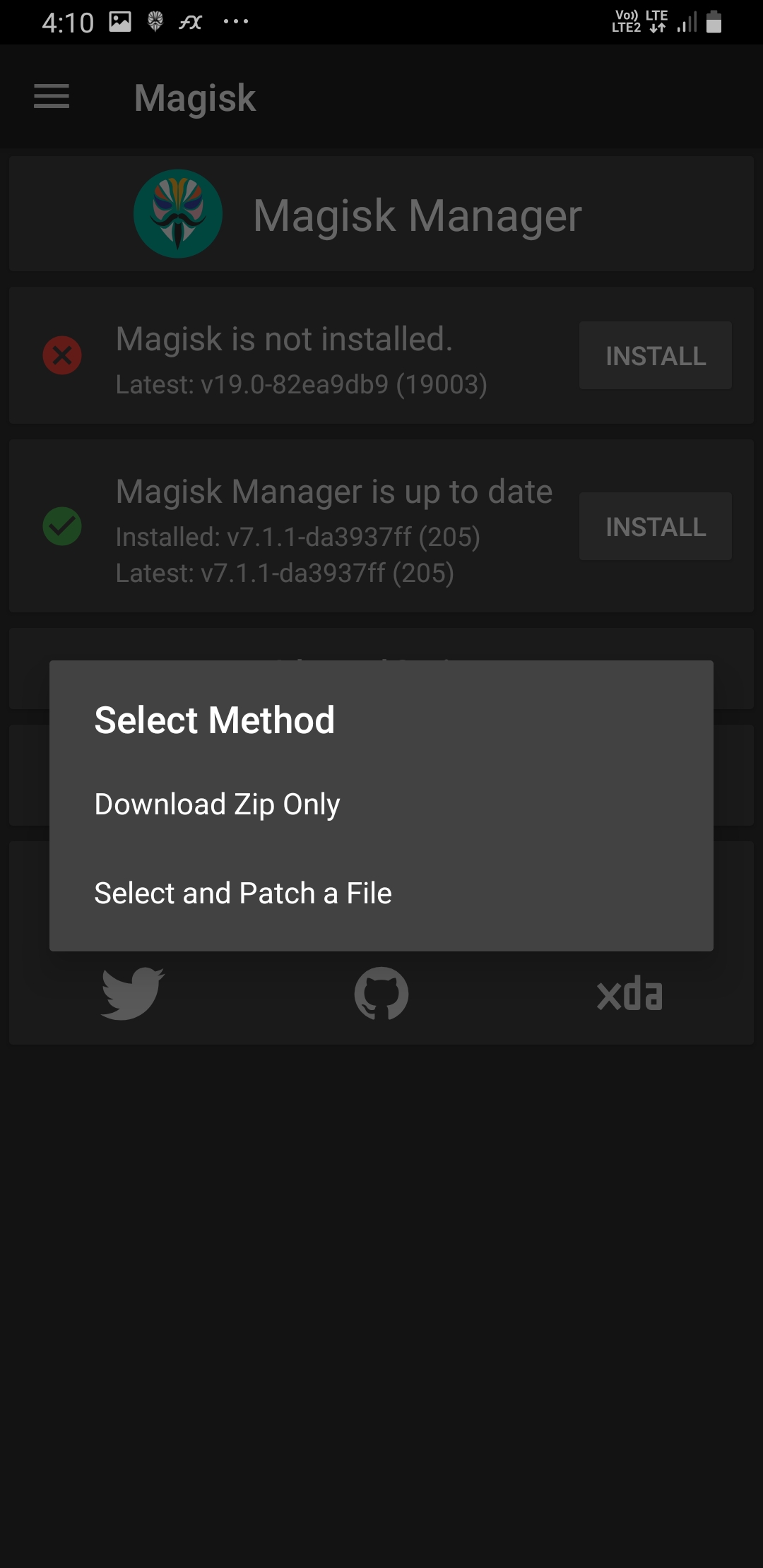Tap the clock showing 4:10
Viewport: 763px width, 1568px height.
click(x=68, y=23)
